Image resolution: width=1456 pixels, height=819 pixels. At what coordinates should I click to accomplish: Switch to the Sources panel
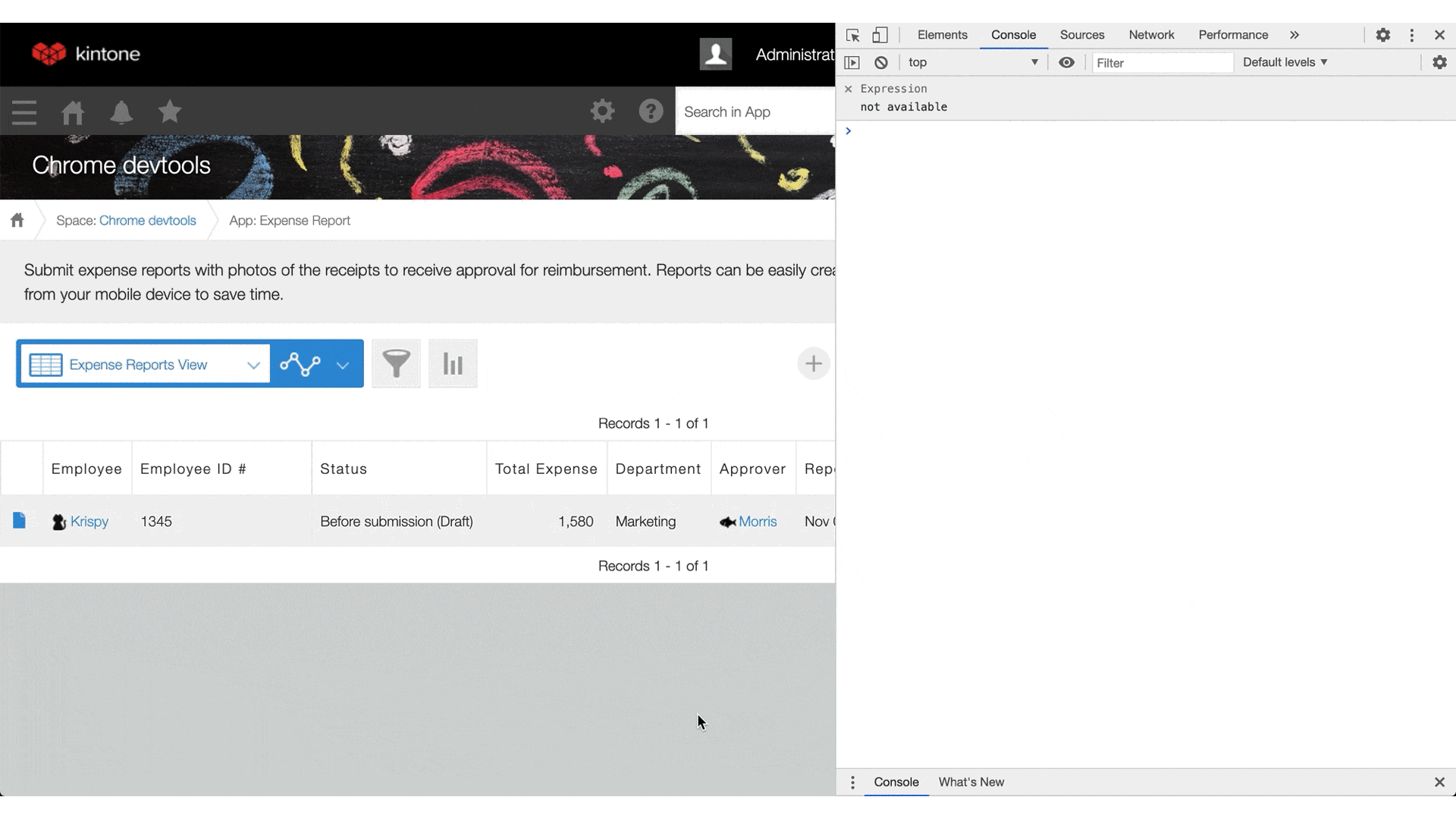pyautogui.click(x=1082, y=35)
